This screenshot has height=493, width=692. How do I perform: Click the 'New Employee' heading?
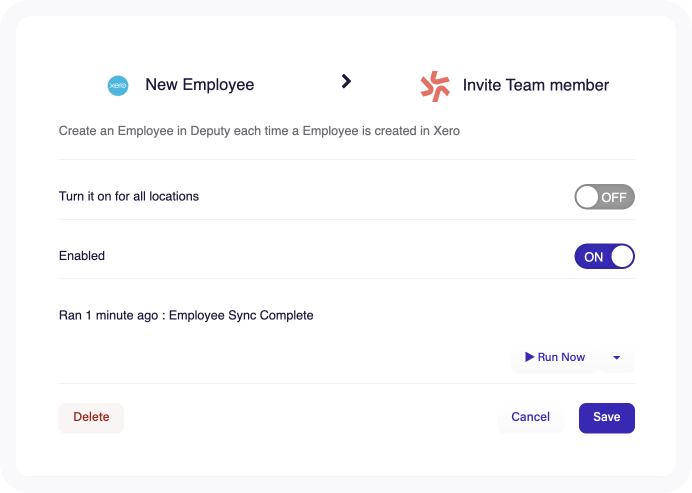tap(199, 85)
